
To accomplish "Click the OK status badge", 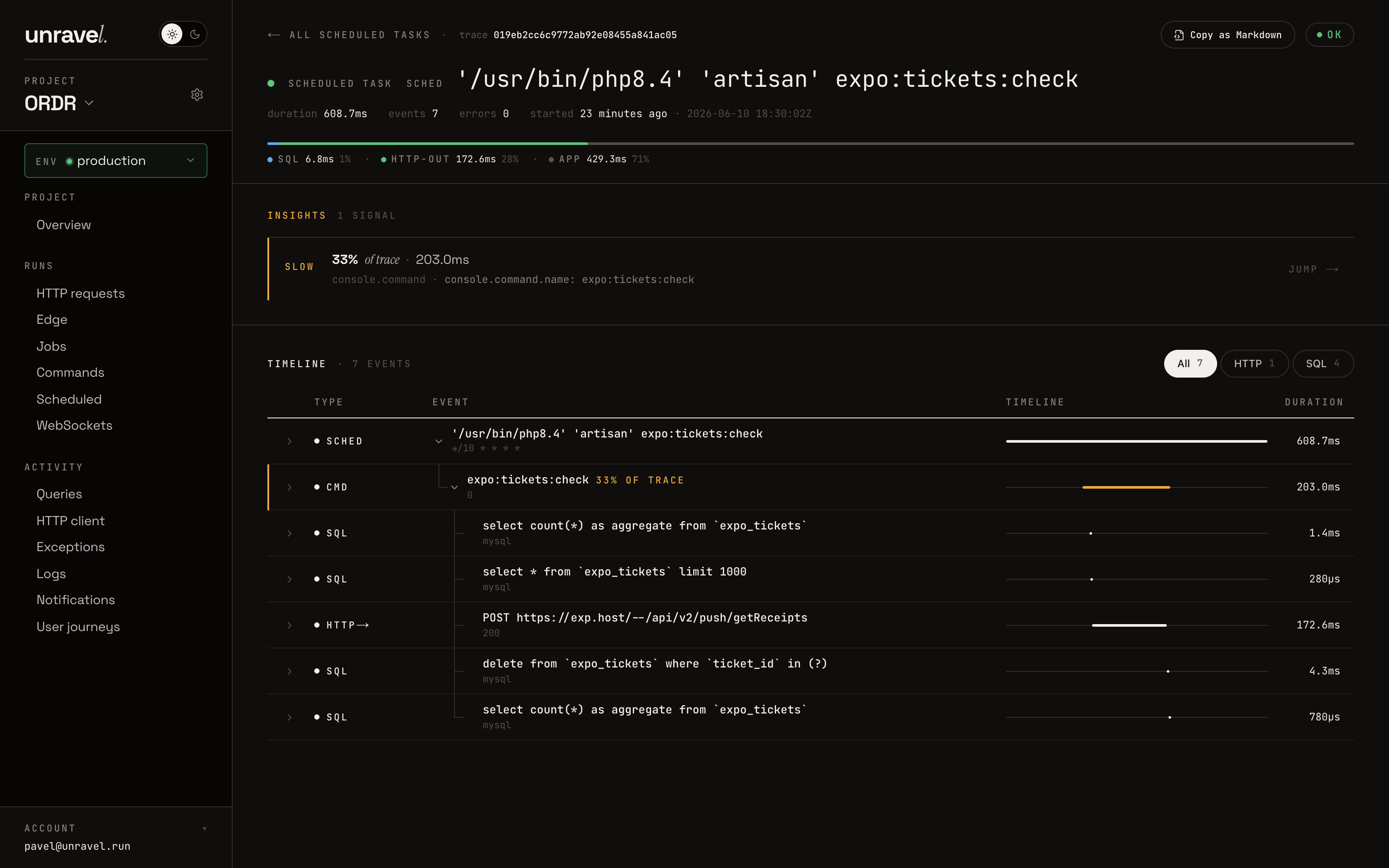I will [1329, 35].
